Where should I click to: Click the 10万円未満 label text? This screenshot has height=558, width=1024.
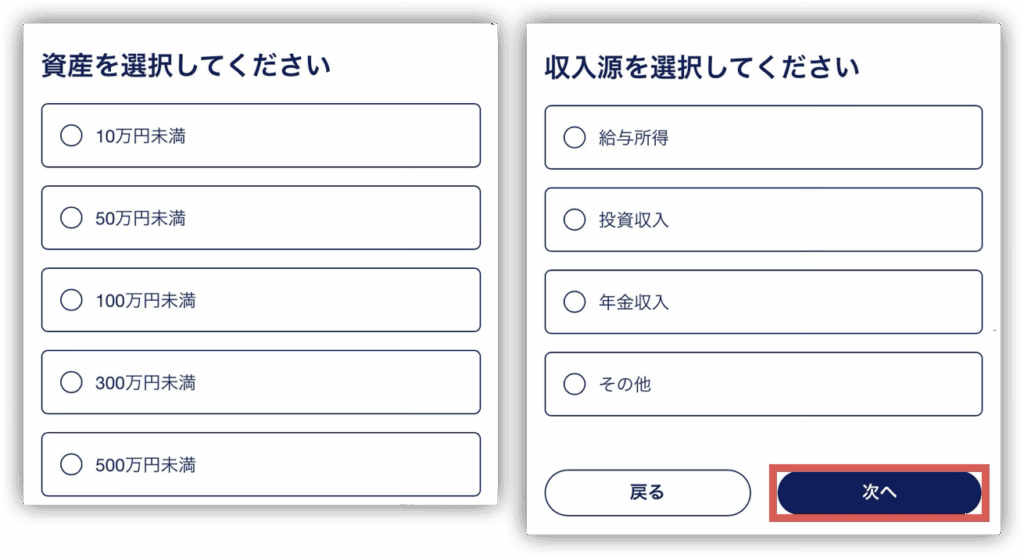pos(140,136)
